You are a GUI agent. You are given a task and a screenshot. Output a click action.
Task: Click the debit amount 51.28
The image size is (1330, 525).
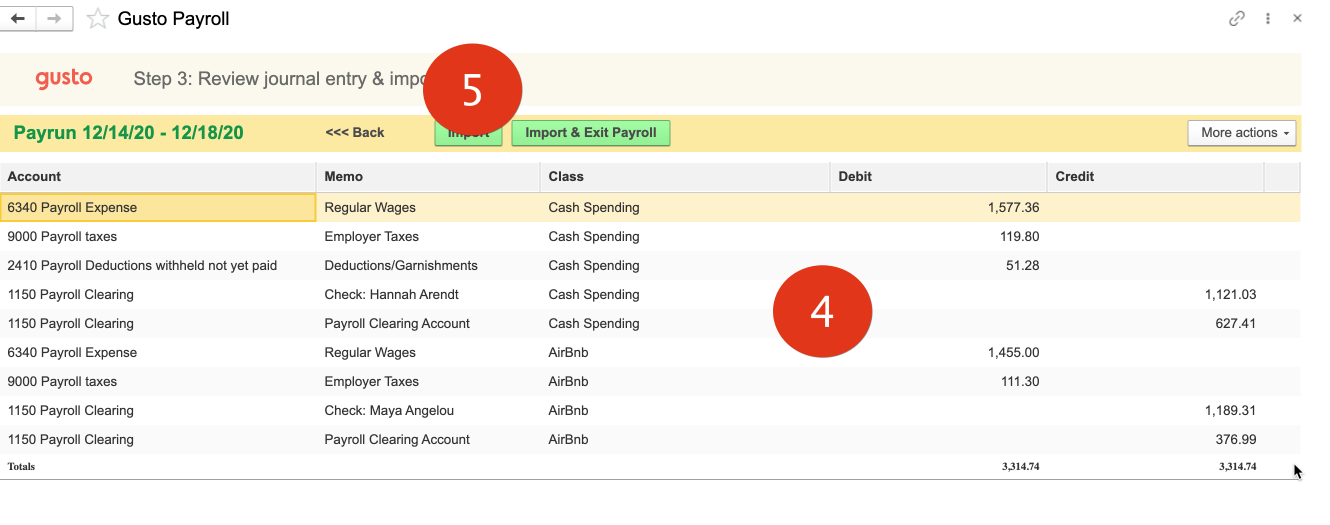(x=1023, y=265)
